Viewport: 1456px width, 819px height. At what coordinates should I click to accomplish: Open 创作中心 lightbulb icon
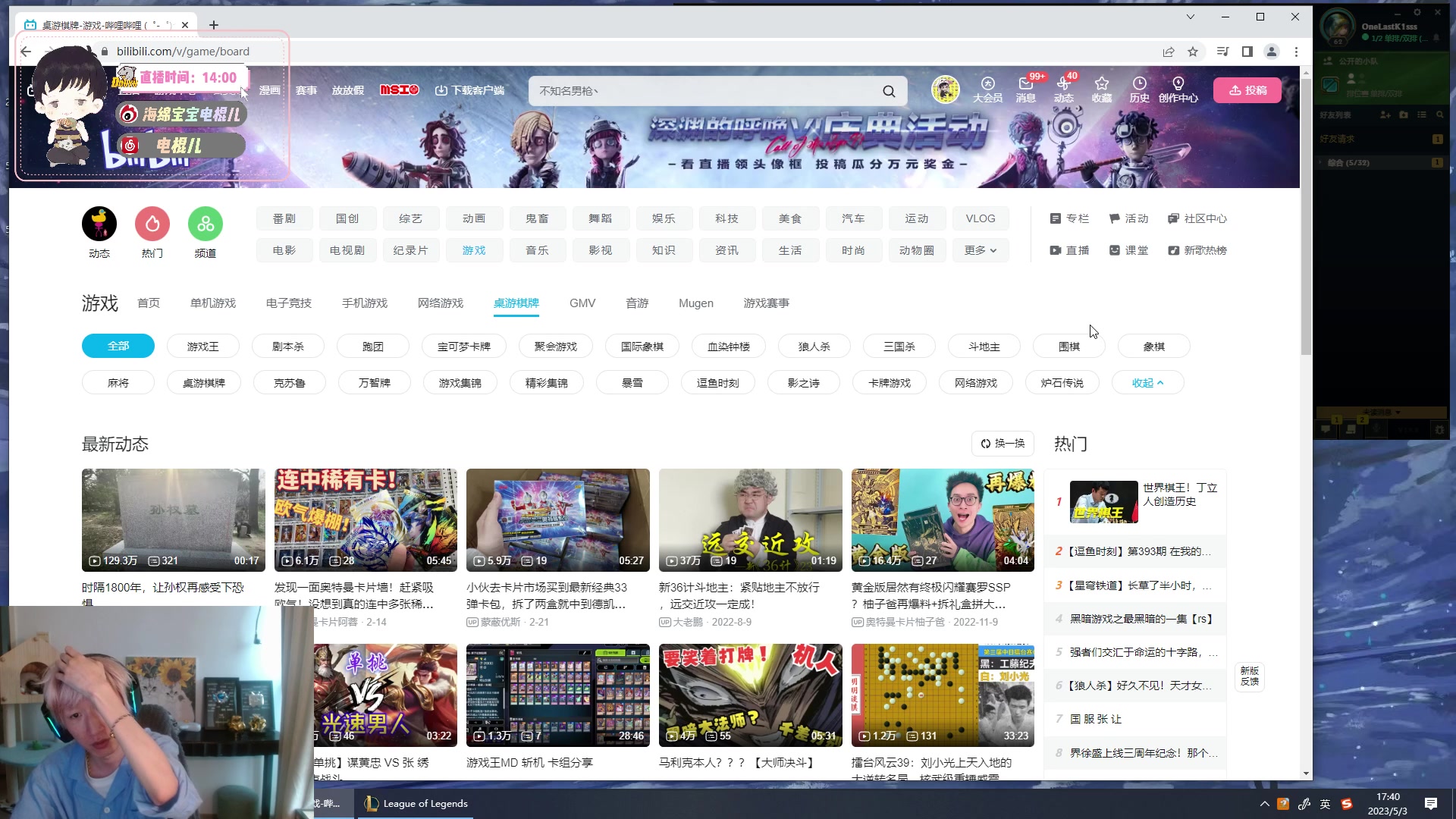pyautogui.click(x=1178, y=89)
